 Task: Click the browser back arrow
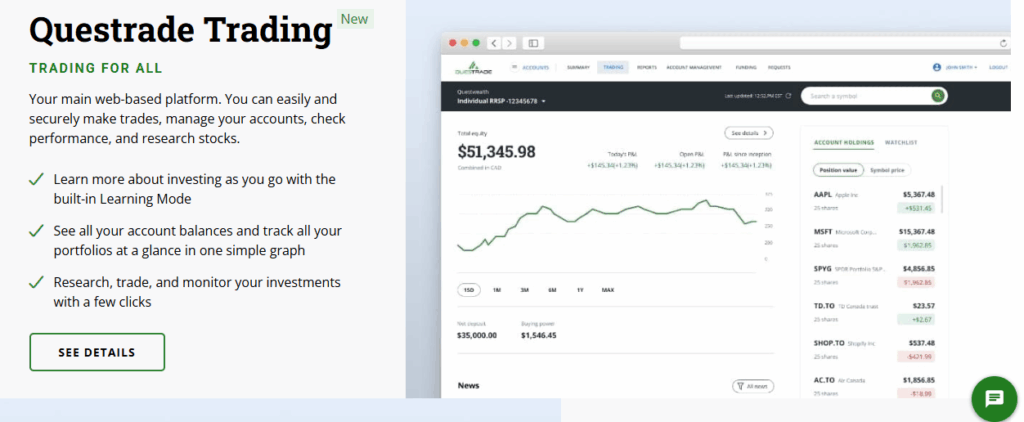tap(494, 43)
